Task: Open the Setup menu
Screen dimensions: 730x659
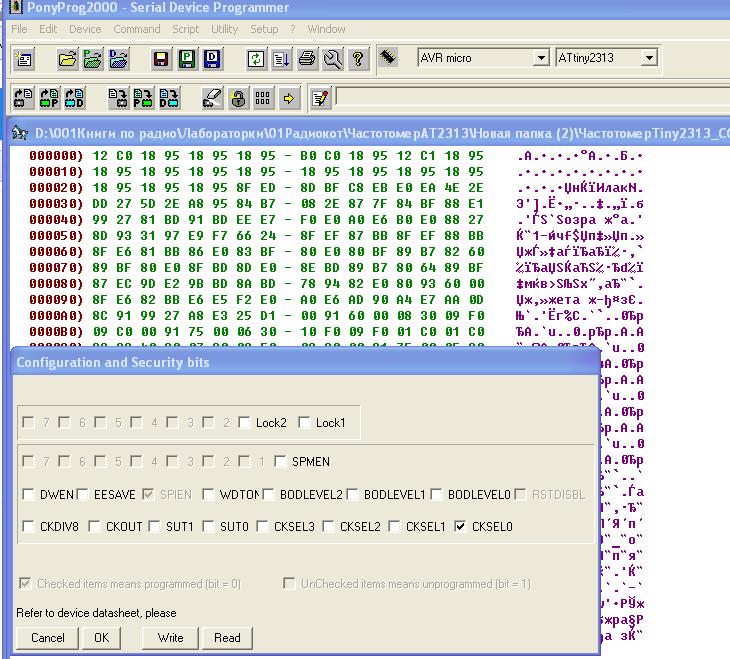Action: tap(264, 29)
